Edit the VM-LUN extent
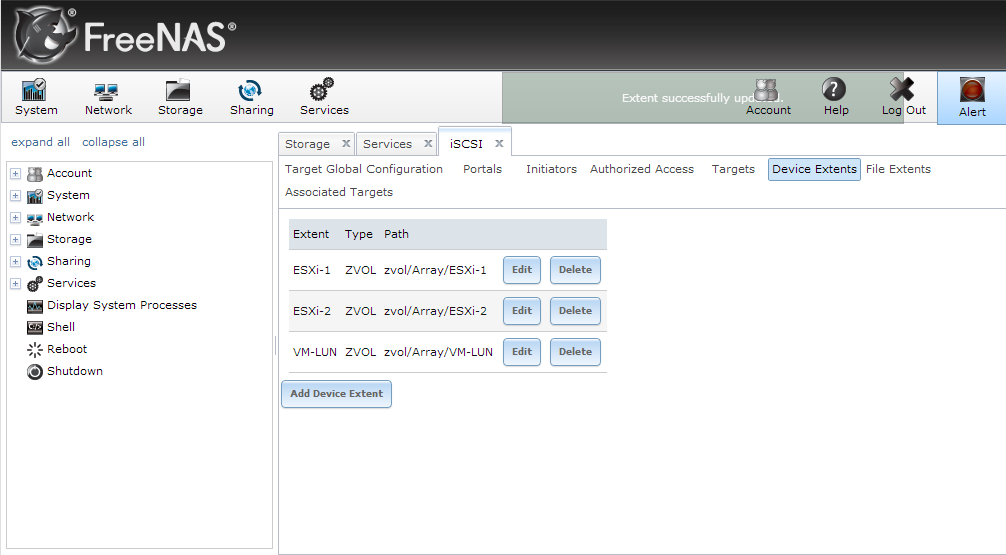Viewport: 1006px width, 555px height. point(522,352)
